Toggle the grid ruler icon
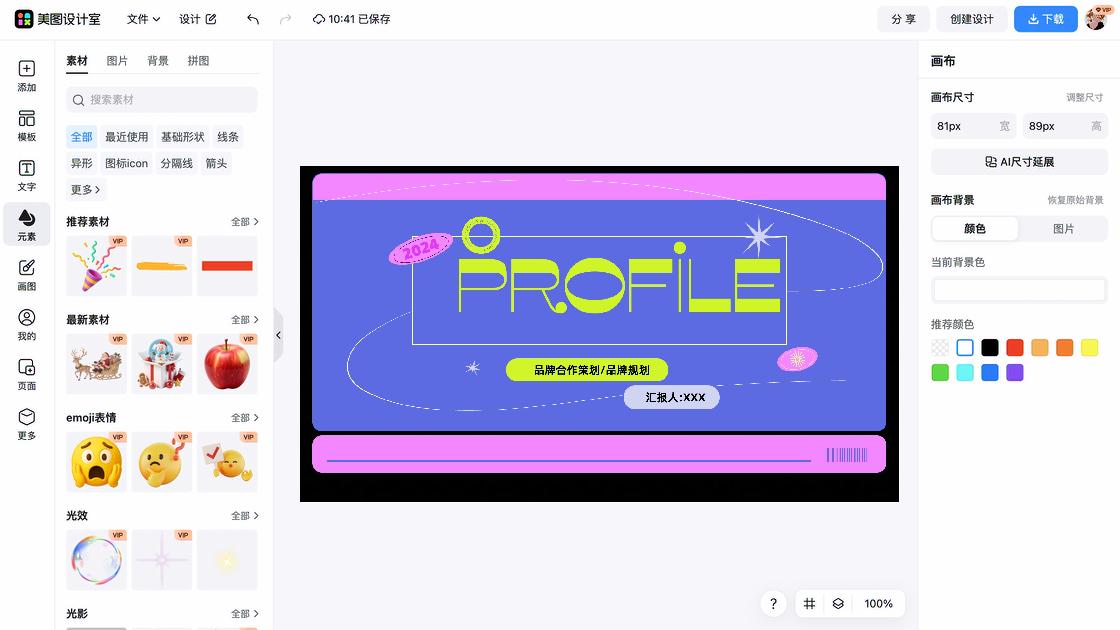Screen dimensions: 1120x630 coord(809,604)
